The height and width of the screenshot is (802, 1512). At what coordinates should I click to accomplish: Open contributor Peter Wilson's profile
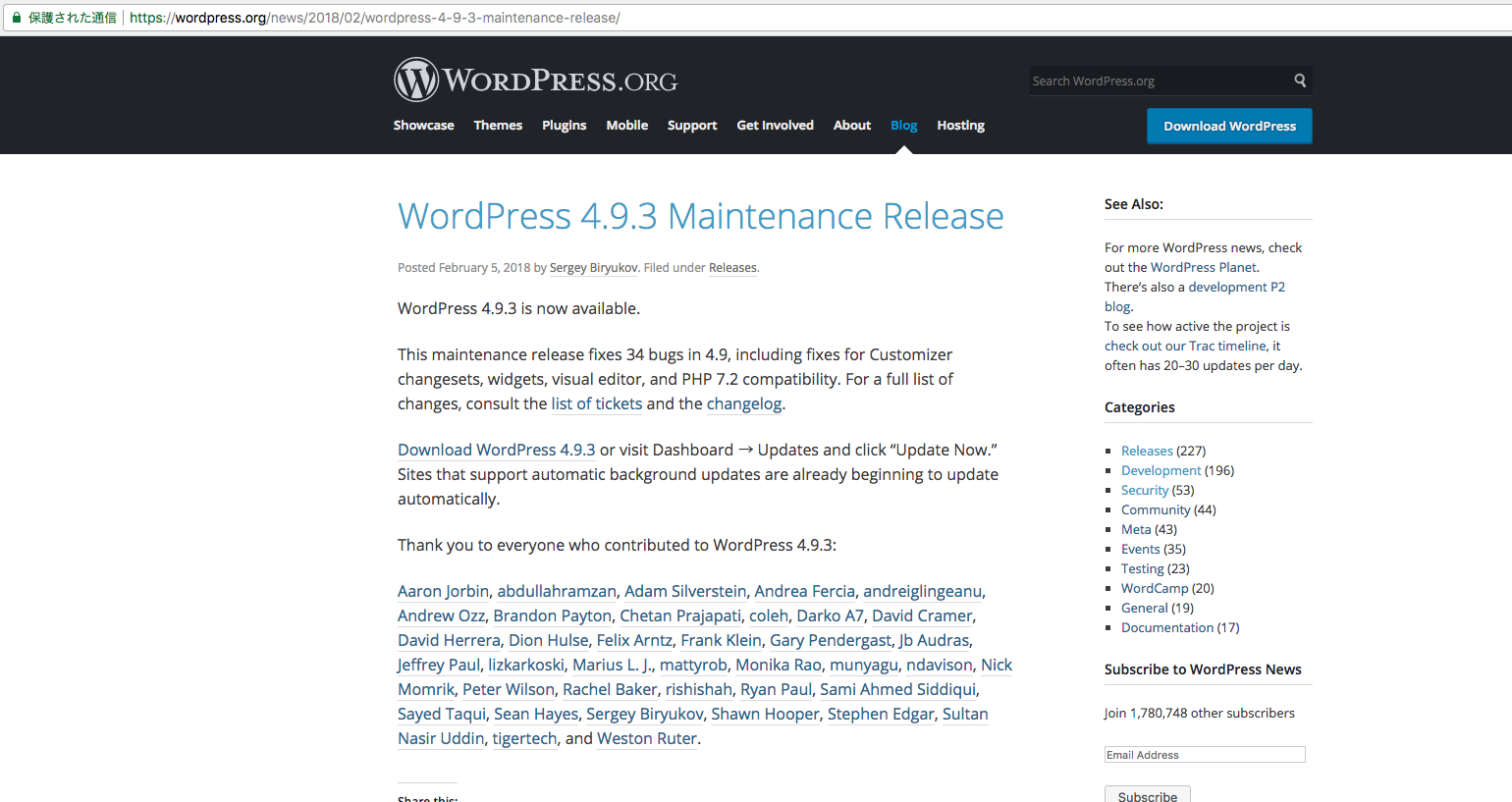tap(509, 689)
